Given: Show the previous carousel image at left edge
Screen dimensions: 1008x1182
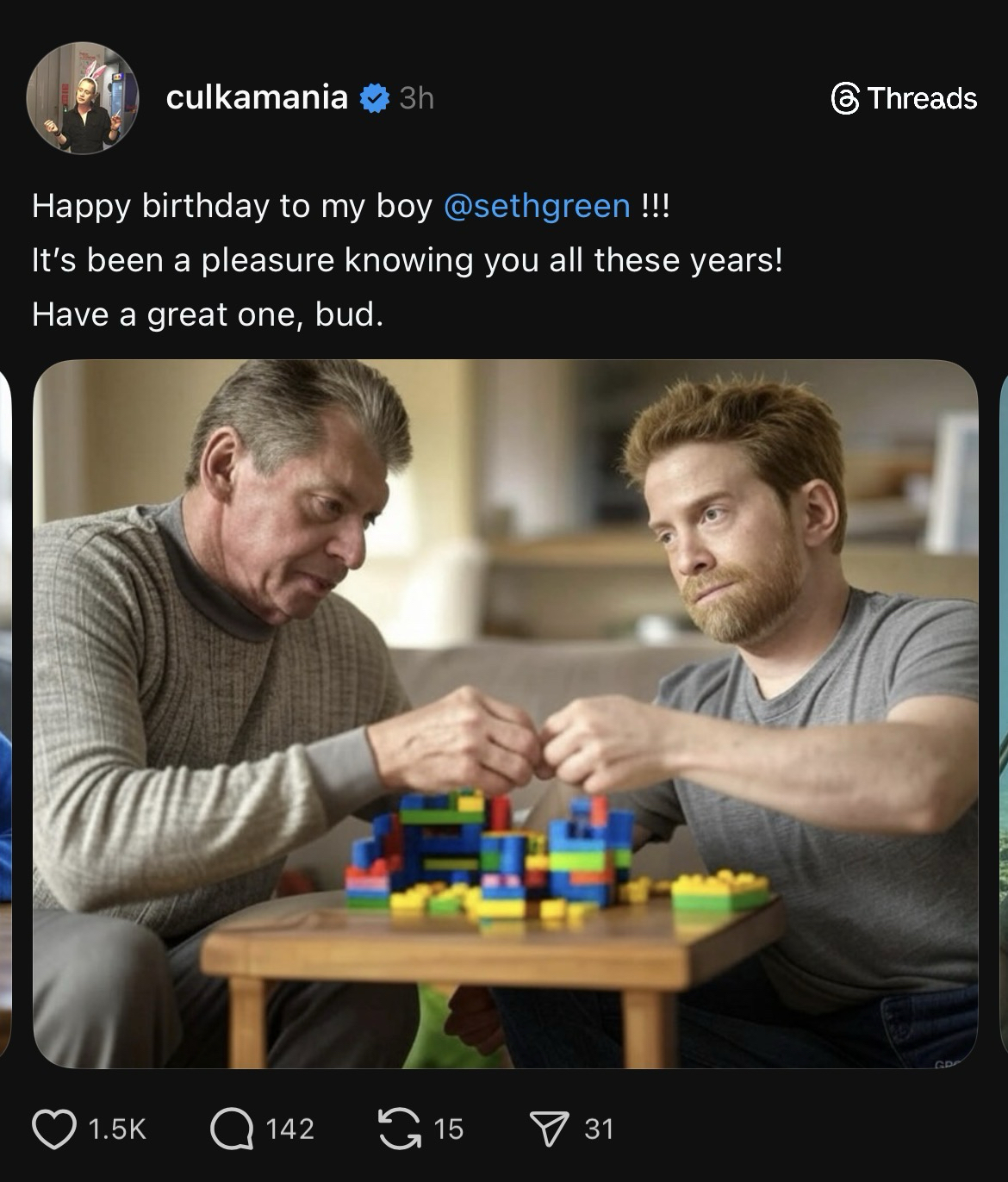Looking at the screenshot, I should point(5,713).
